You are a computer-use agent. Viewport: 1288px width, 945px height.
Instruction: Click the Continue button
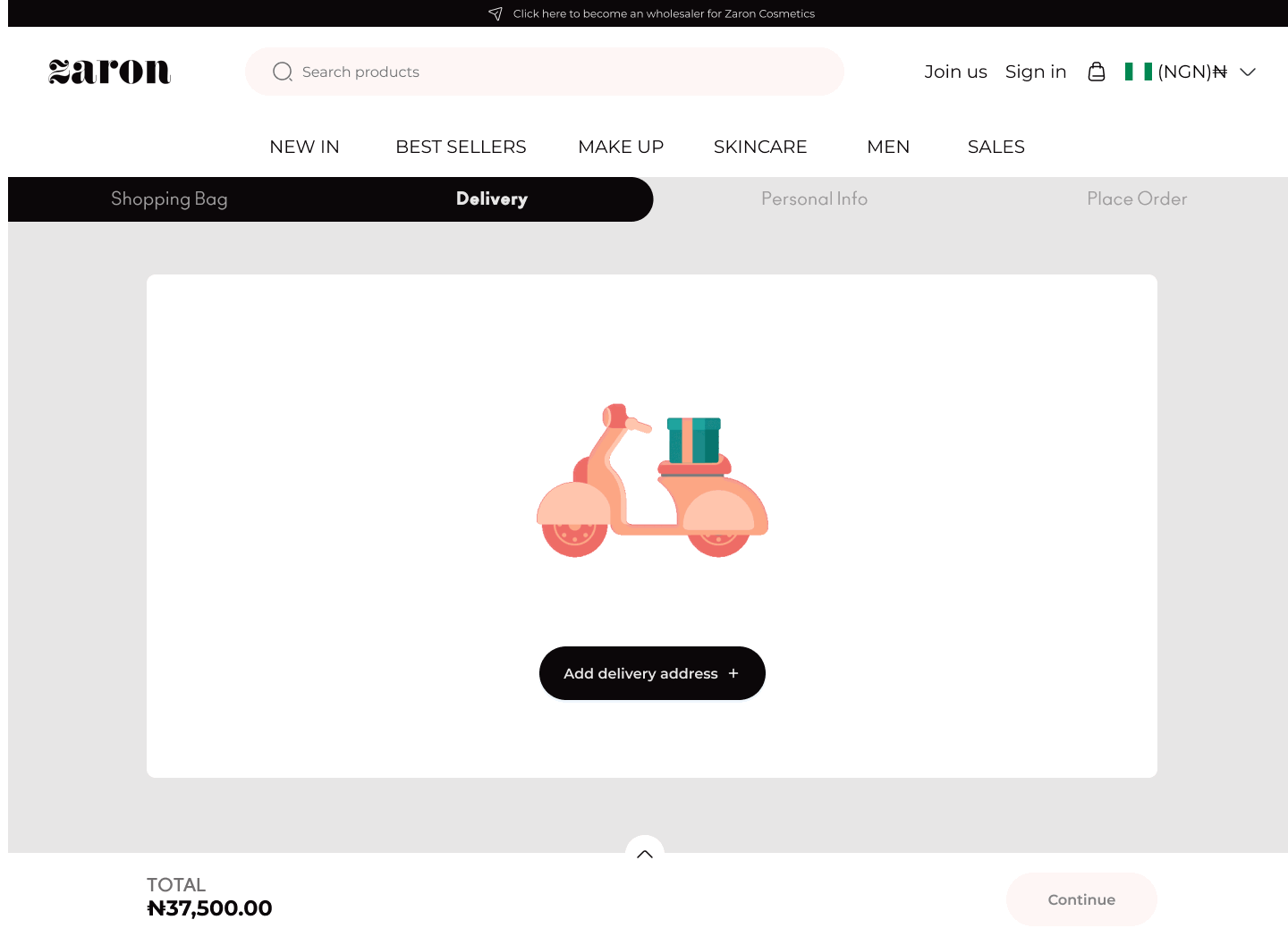click(x=1081, y=899)
